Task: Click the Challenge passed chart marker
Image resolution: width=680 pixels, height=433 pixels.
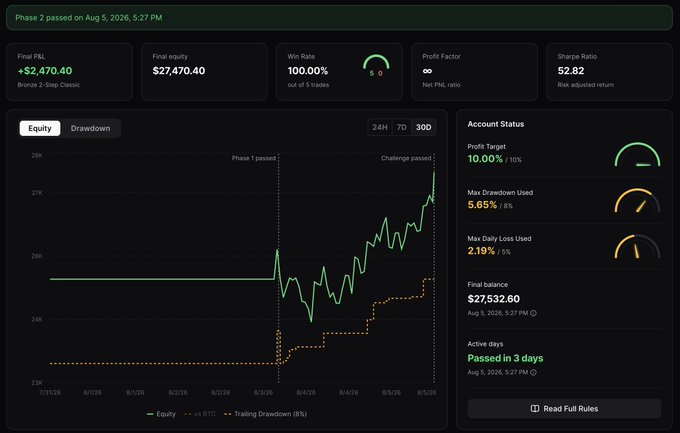Action: 406,158
